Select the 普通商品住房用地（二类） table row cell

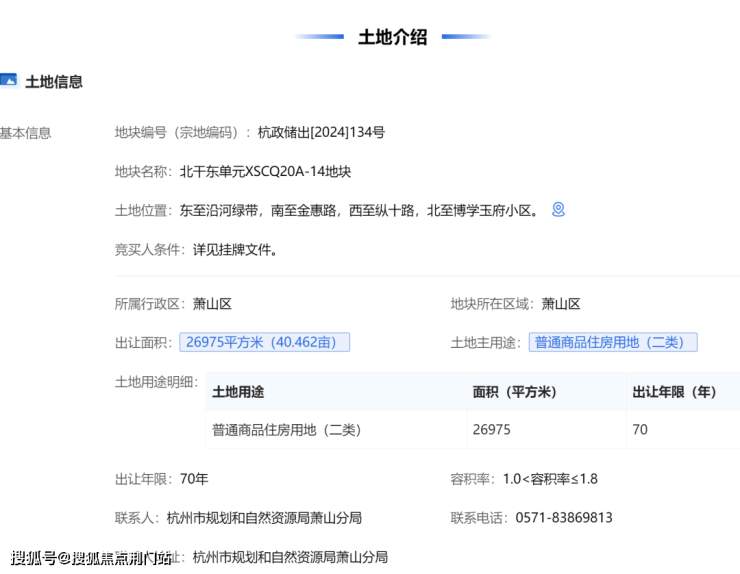(x=286, y=430)
